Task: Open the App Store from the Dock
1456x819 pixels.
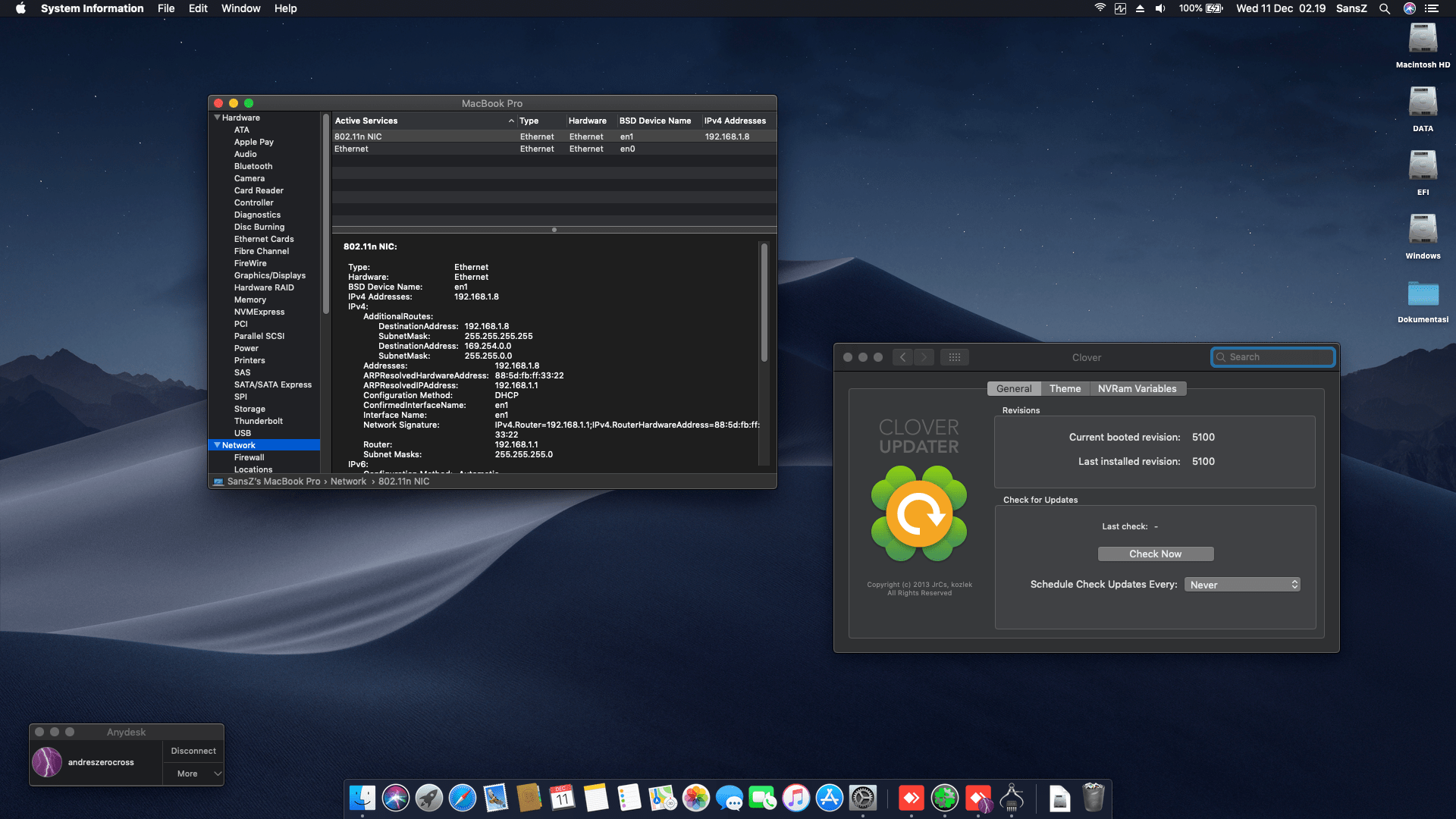Action: [x=830, y=798]
